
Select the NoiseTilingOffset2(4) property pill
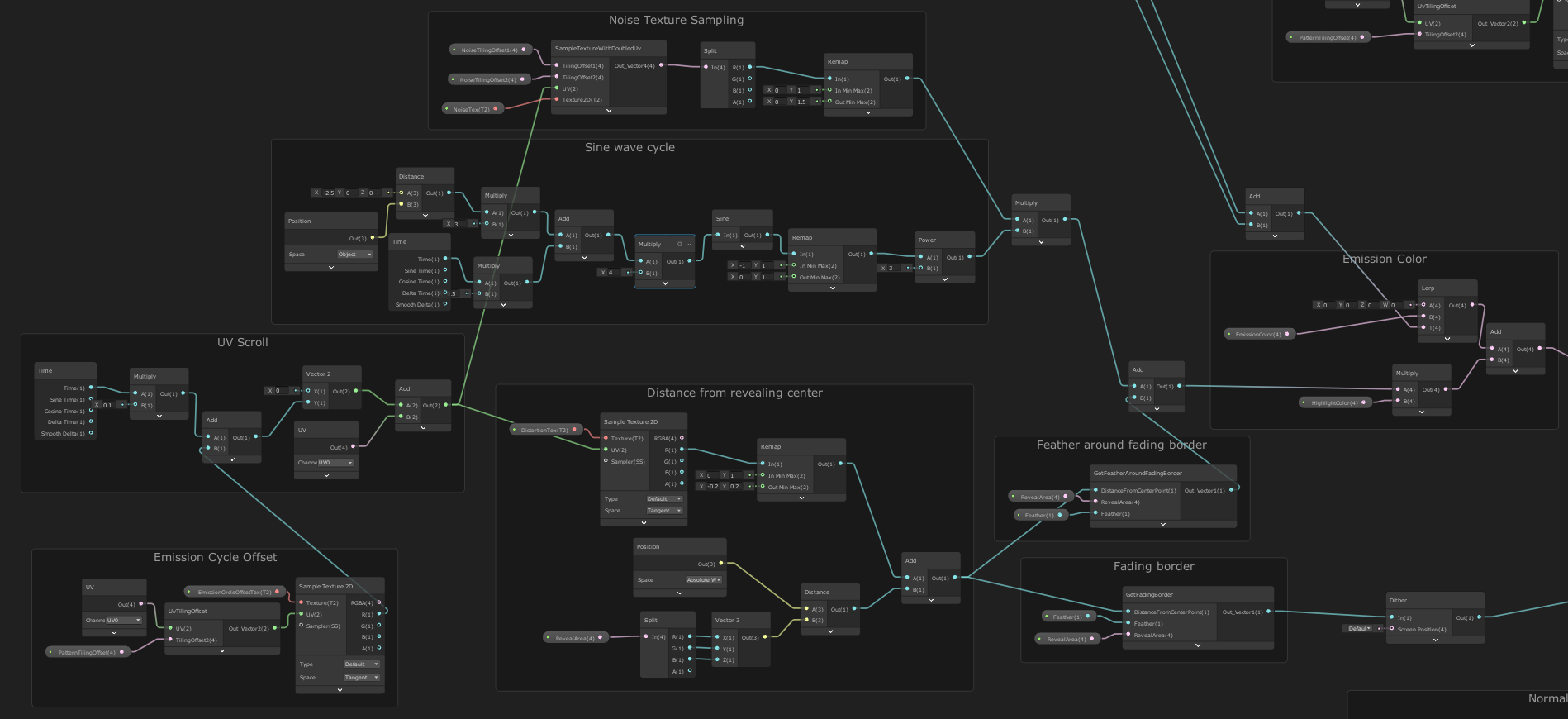tap(489, 79)
